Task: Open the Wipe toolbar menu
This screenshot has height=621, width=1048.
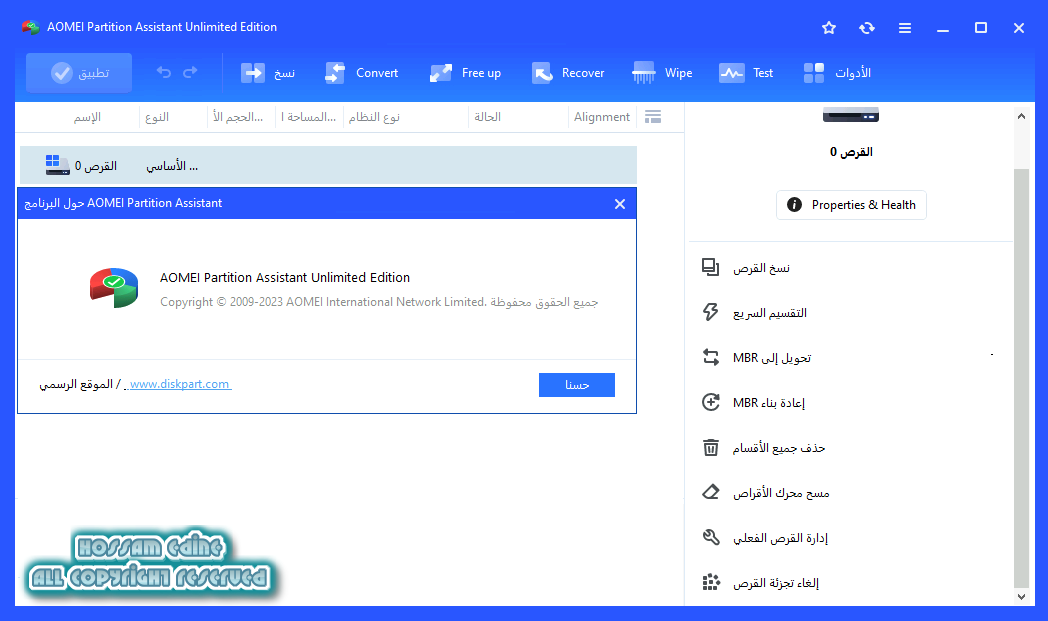Action: (662, 73)
